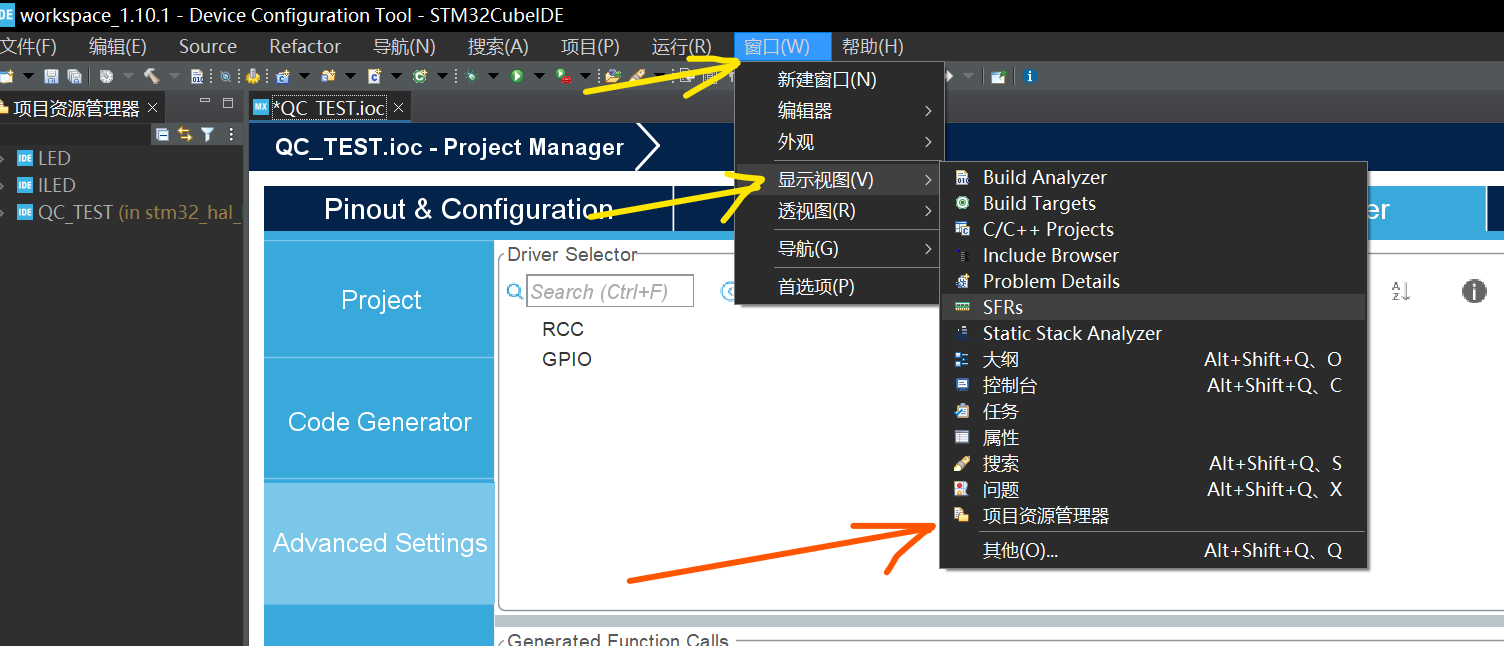The height and width of the screenshot is (646, 1504).
Task: Click the Save icon in the toolbar
Action: coord(51,76)
